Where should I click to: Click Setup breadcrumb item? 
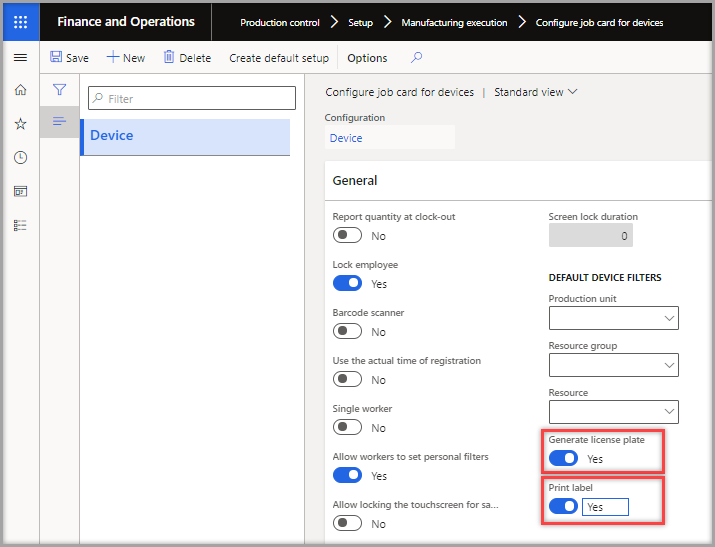tap(360, 22)
